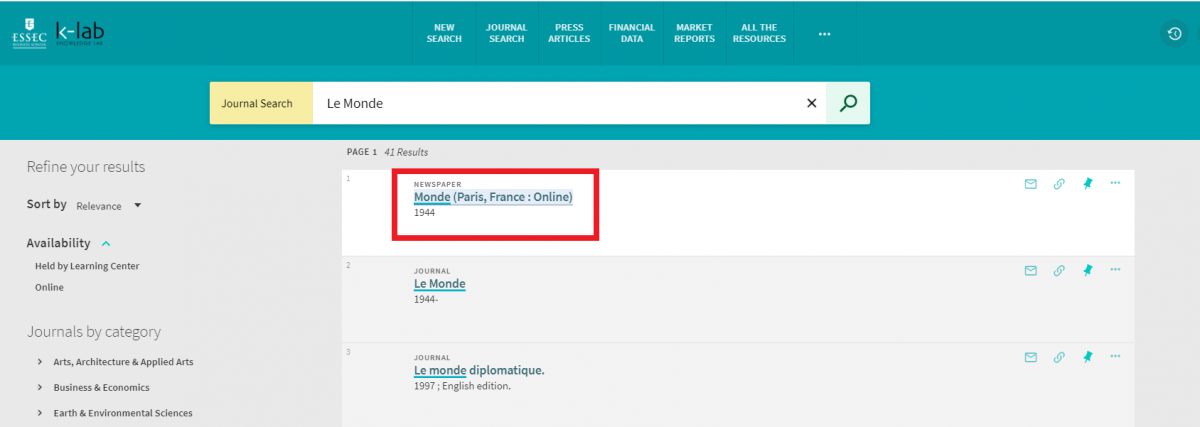The width and height of the screenshot is (1200, 427).
Task: Go to Journal Search in top menu
Action: tap(506, 33)
